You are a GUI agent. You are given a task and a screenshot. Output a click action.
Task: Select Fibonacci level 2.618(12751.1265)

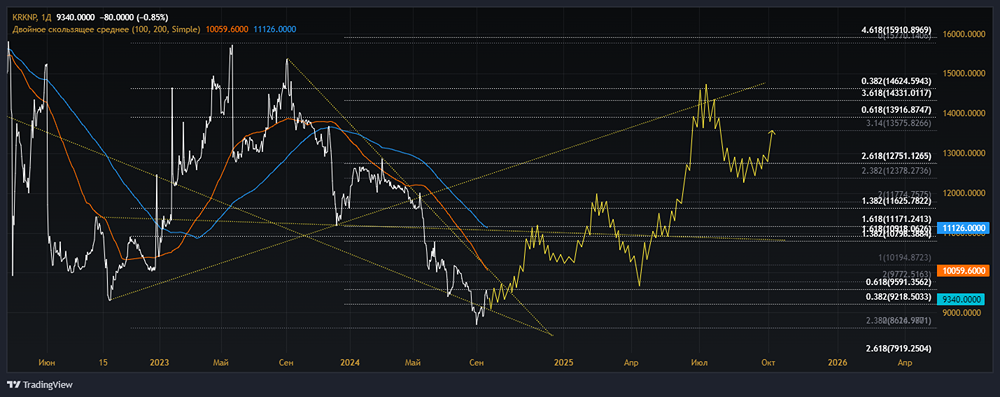pyautogui.click(x=897, y=156)
